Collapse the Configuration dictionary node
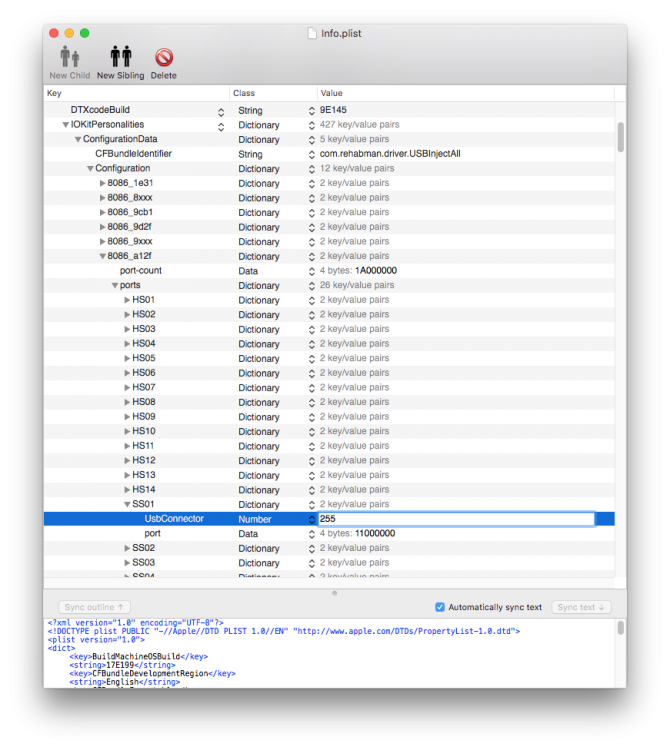670x750 pixels. (90, 169)
